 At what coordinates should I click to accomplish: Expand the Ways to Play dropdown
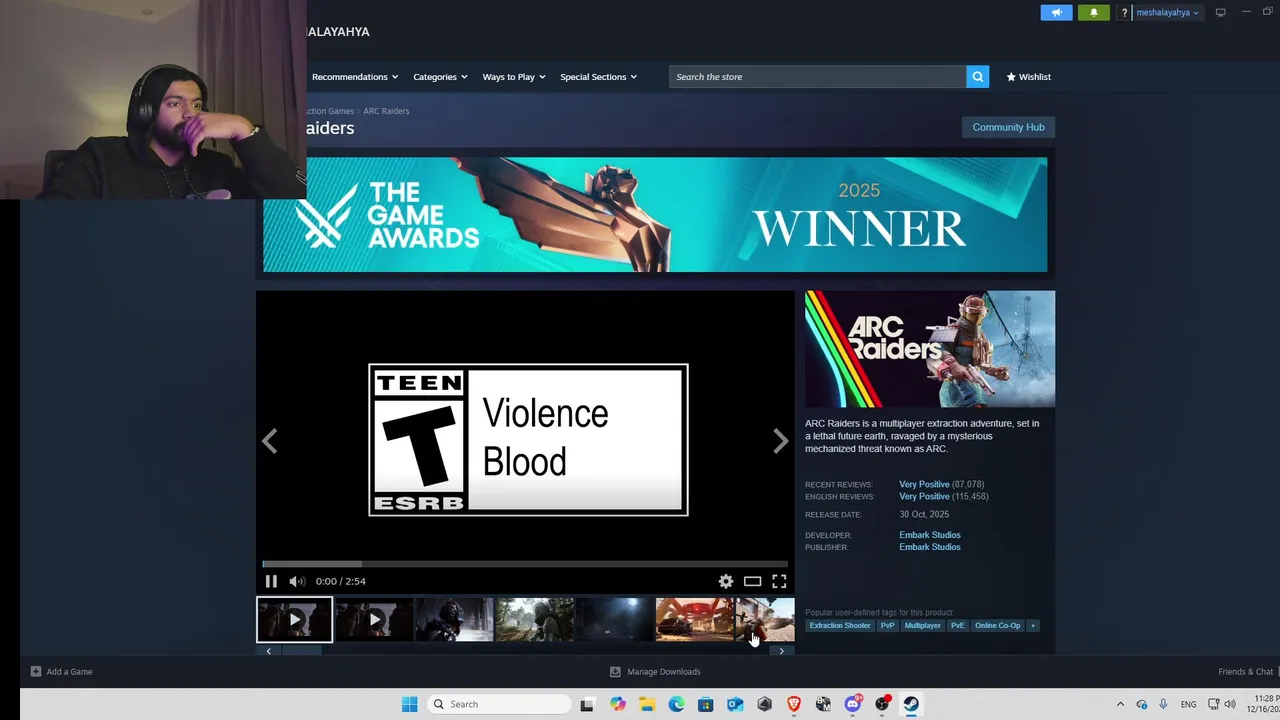click(x=514, y=77)
